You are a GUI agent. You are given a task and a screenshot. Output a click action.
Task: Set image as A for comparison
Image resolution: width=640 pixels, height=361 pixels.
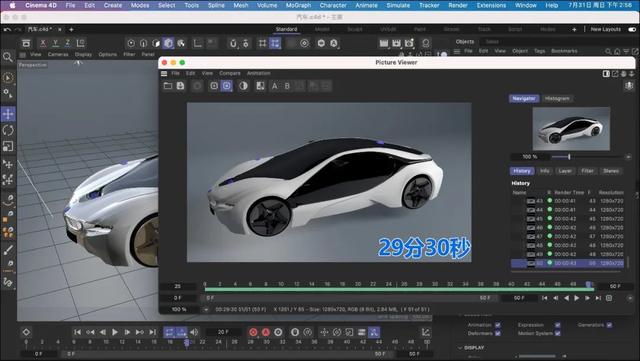coord(275,86)
